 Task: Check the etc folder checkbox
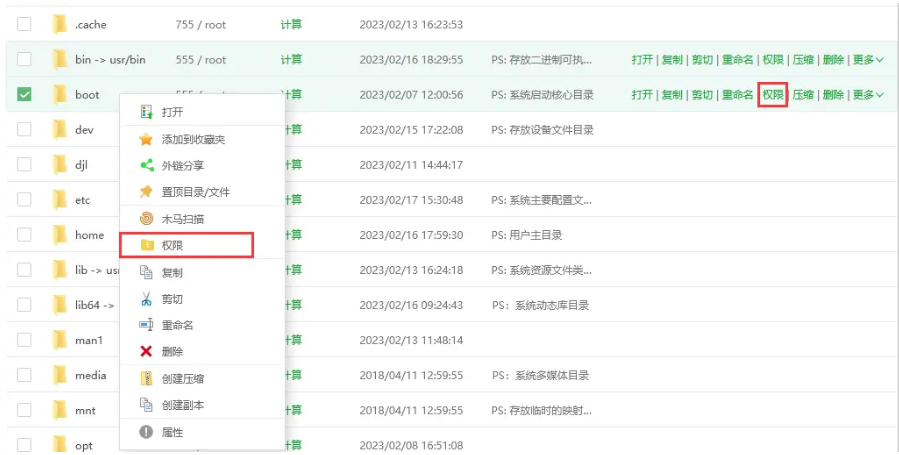[24, 199]
